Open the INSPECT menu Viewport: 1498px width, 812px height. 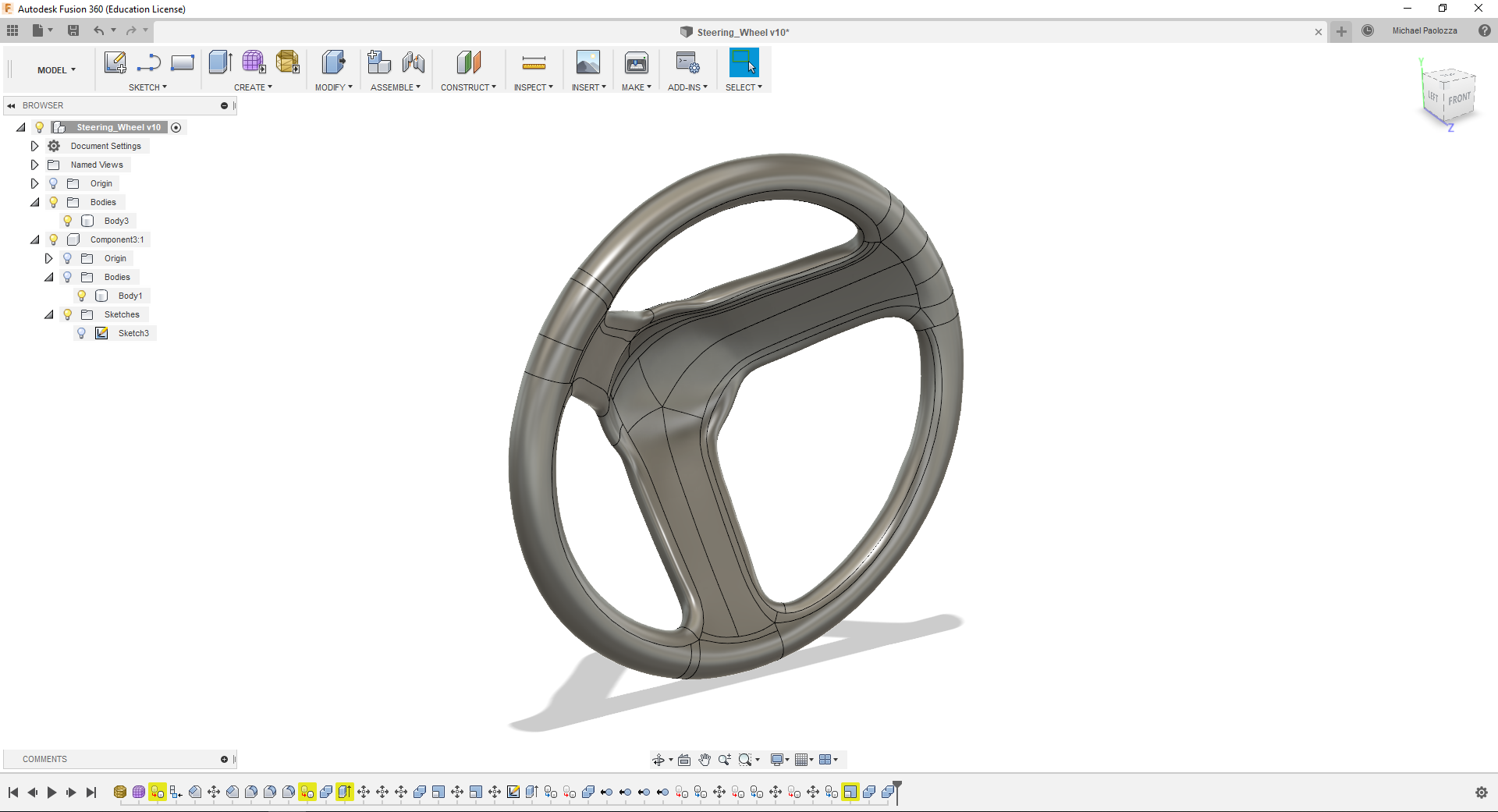pos(533,87)
